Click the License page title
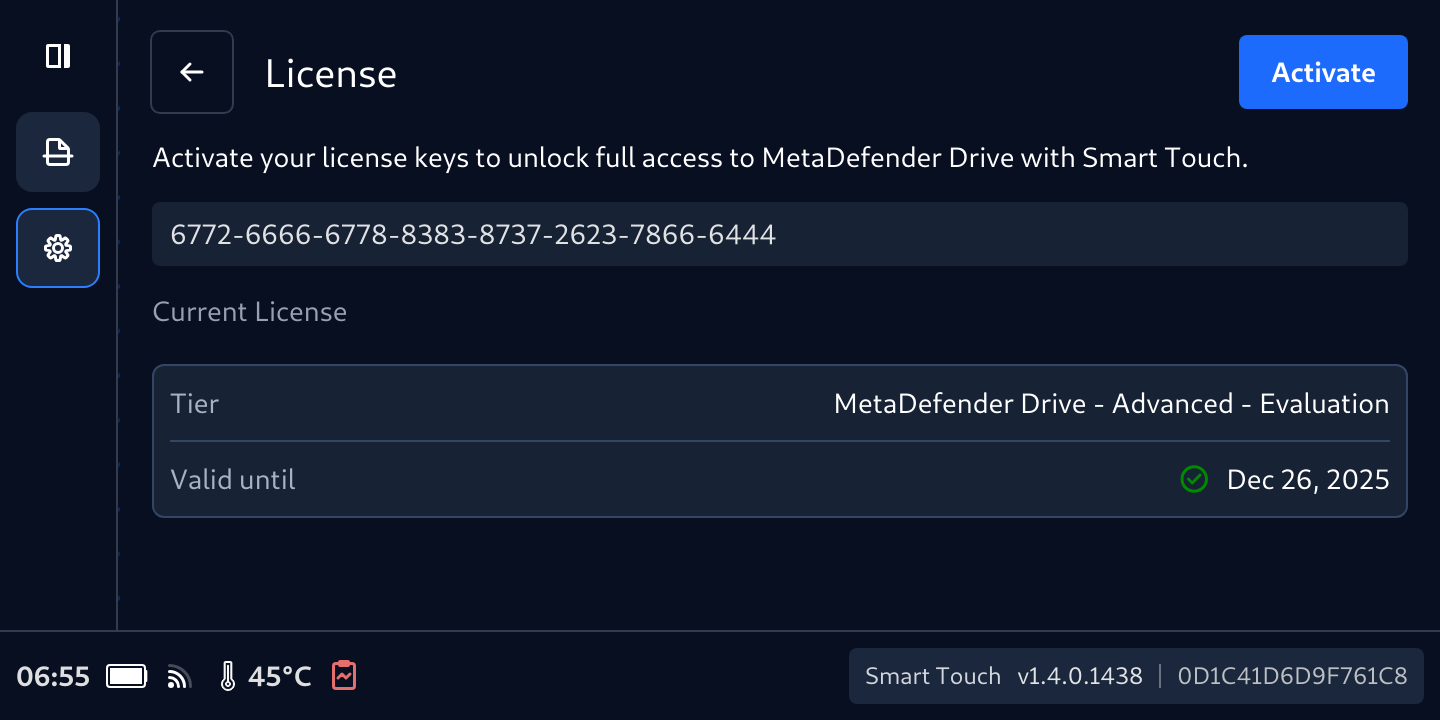 (331, 74)
